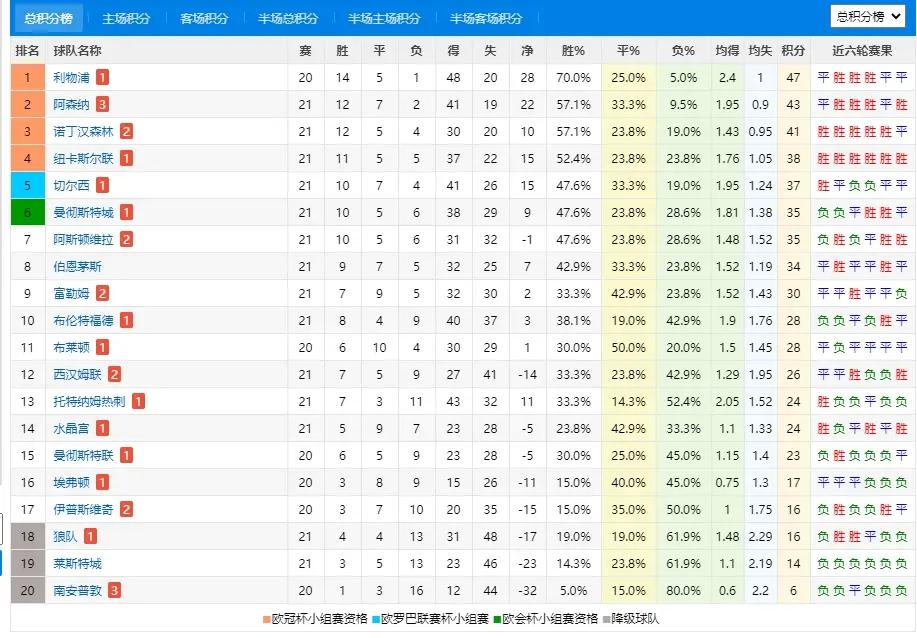Open the 半场总积分 tab
The height and width of the screenshot is (638, 917).
[x=288, y=19]
